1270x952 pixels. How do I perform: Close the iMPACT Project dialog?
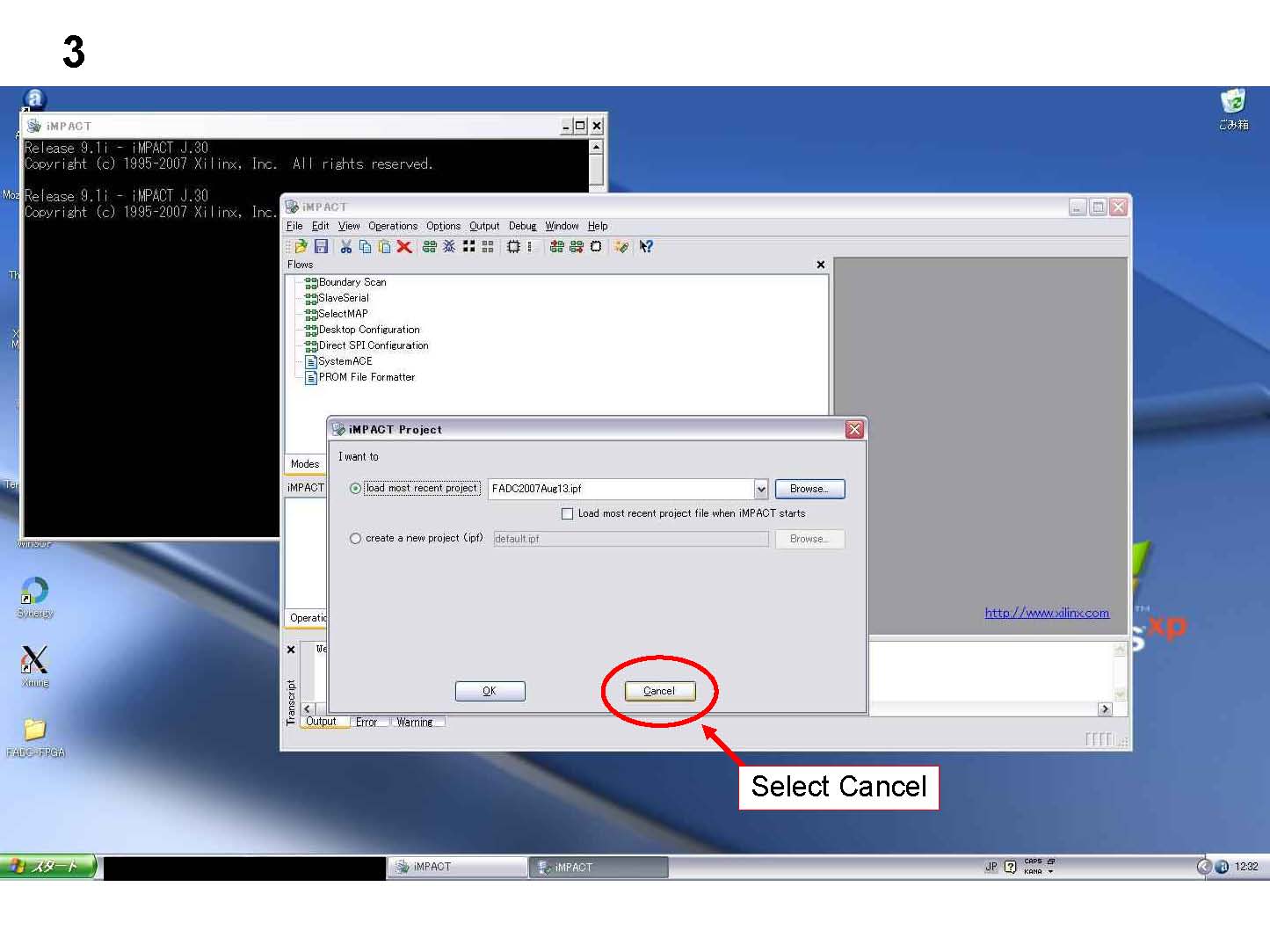[x=854, y=429]
